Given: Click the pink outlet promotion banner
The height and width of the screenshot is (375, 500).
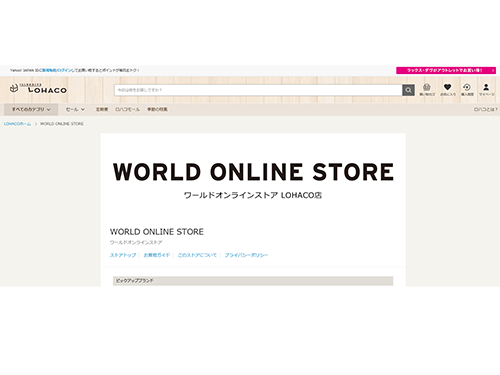Looking at the screenshot, I should (x=446, y=70).
